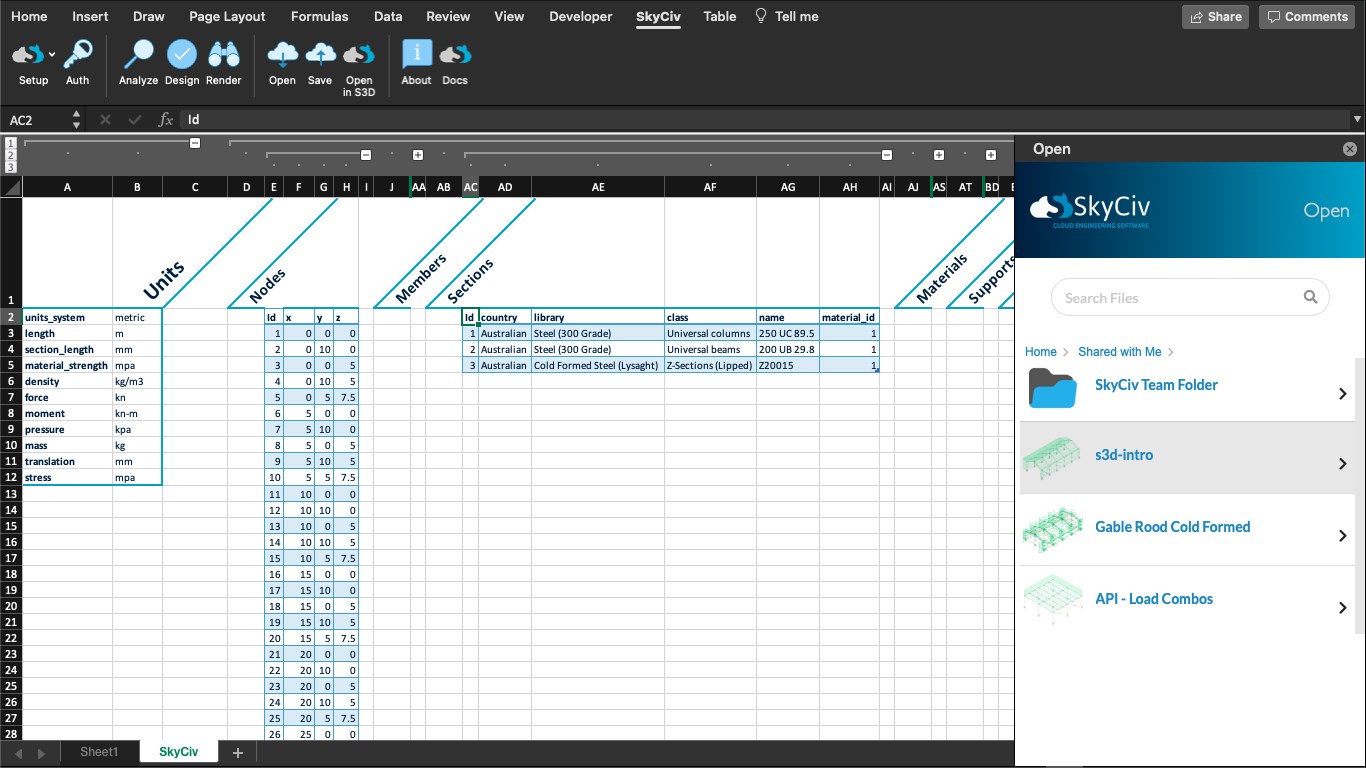Viewport: 1366px width, 768px height.
Task: Click the Shared with Me breadcrumb
Action: (x=1120, y=351)
